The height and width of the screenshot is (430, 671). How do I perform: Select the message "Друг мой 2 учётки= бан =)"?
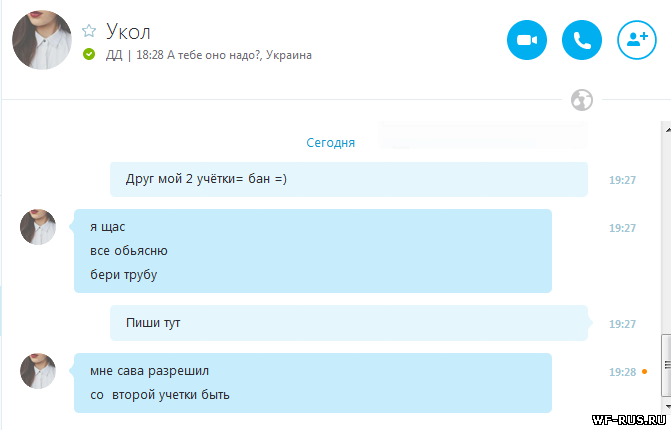206,180
